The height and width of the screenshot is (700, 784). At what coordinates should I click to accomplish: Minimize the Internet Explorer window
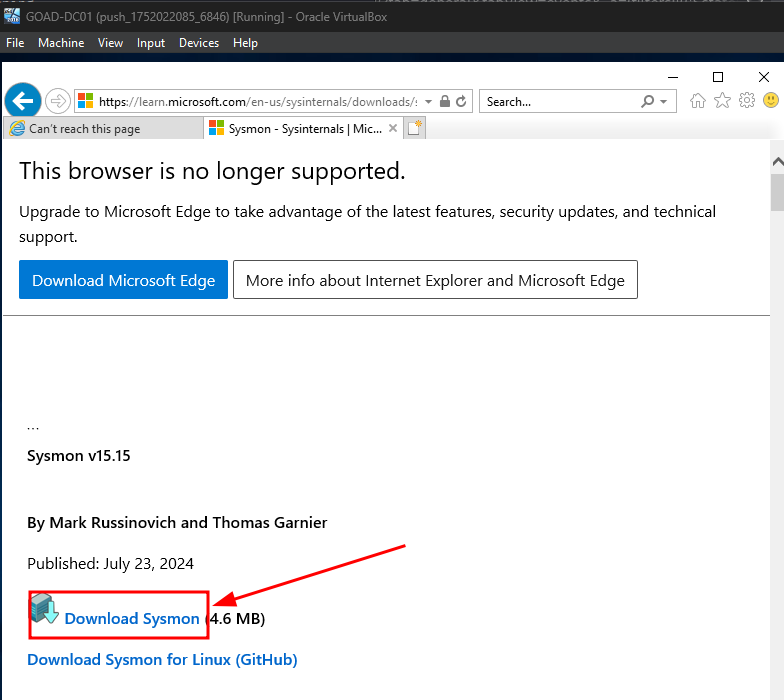[673, 77]
